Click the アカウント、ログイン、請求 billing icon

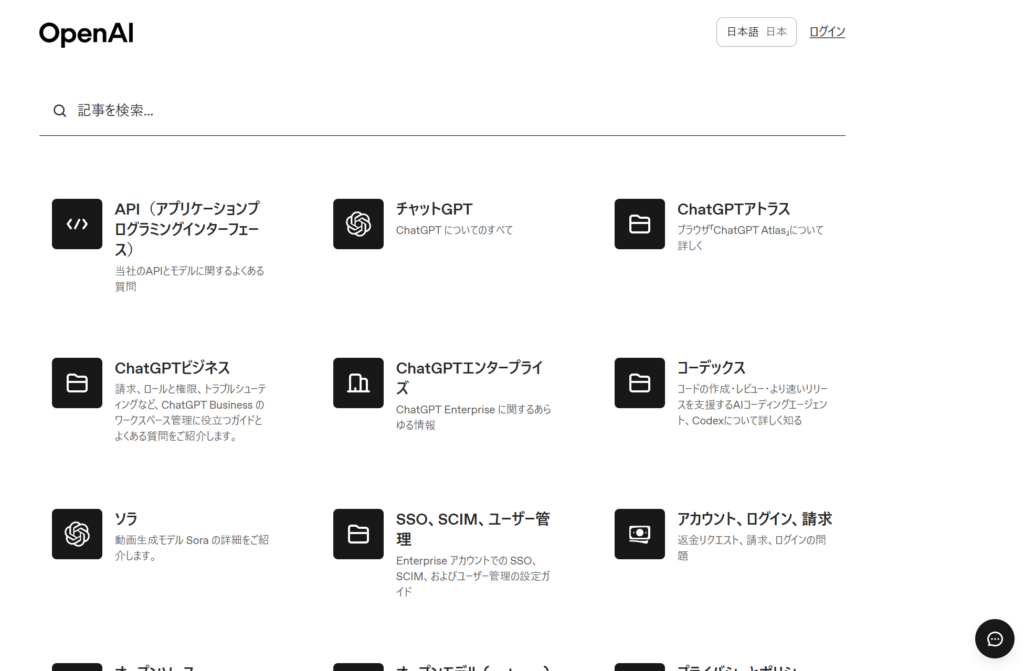pos(639,534)
